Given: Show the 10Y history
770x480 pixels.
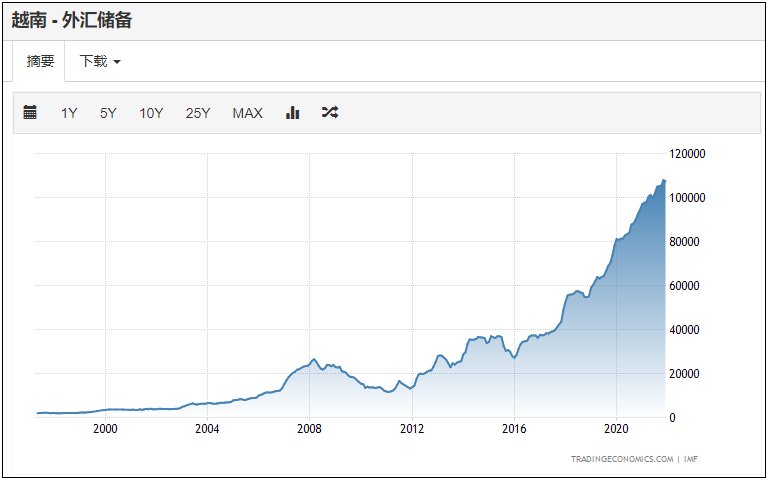Looking at the screenshot, I should click(x=151, y=113).
